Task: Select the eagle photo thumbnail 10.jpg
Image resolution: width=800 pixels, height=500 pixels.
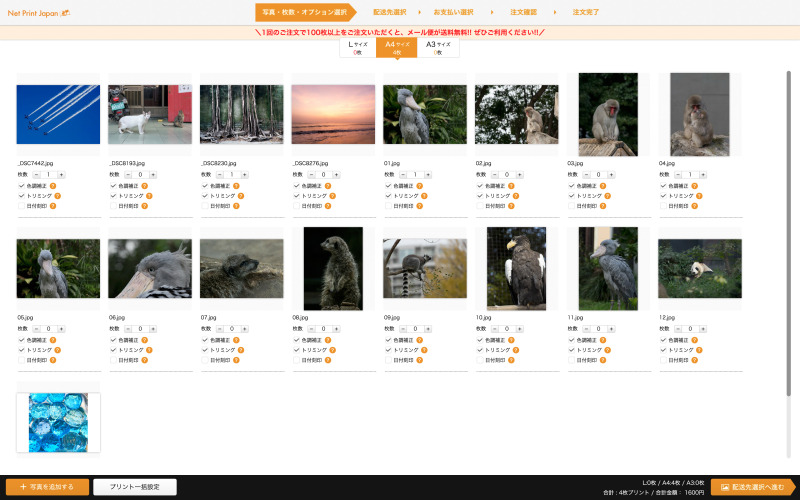Action: point(516,268)
